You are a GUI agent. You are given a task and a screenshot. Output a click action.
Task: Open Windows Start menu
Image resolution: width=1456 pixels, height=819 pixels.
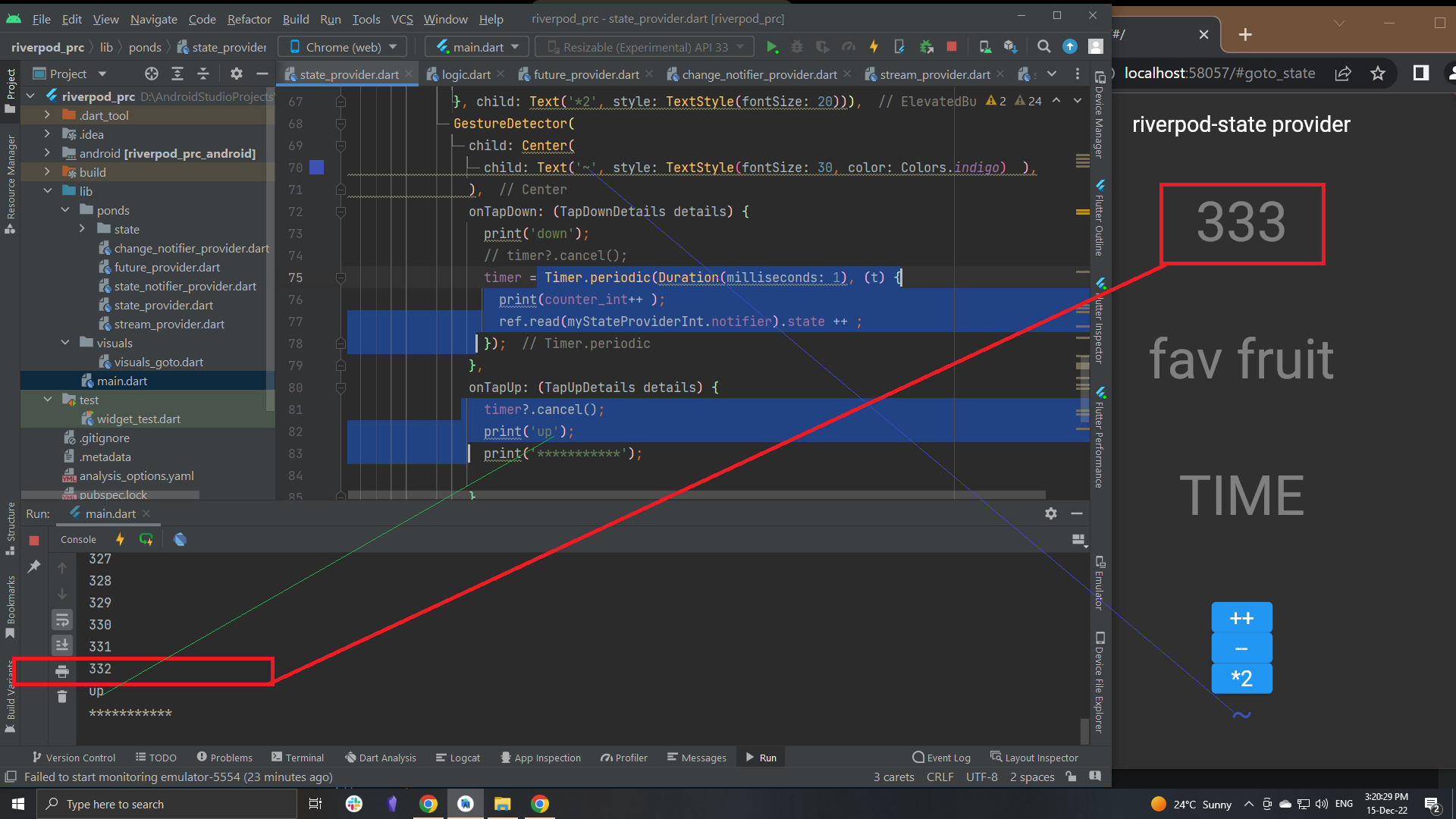pyautogui.click(x=18, y=804)
